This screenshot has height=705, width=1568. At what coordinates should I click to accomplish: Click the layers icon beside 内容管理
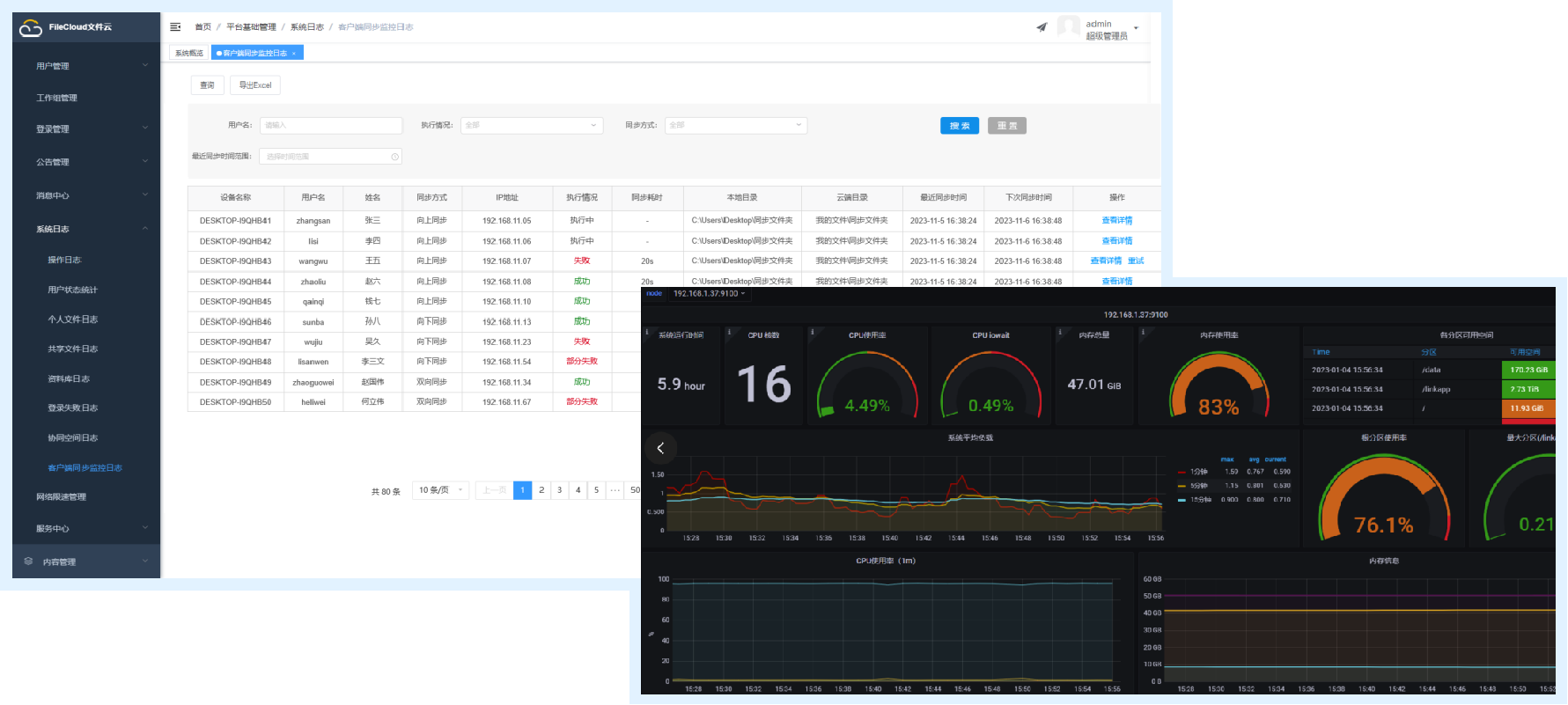28,562
